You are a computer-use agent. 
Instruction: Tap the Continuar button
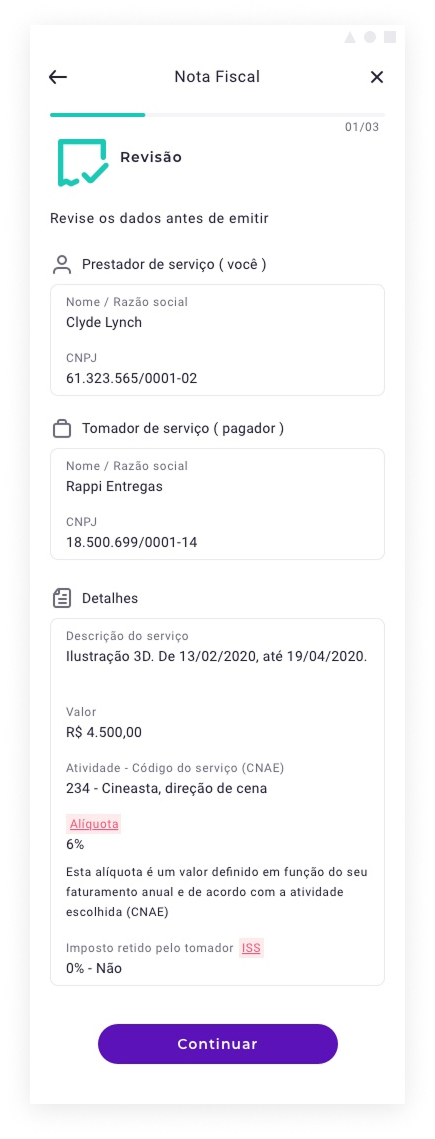coord(218,1044)
